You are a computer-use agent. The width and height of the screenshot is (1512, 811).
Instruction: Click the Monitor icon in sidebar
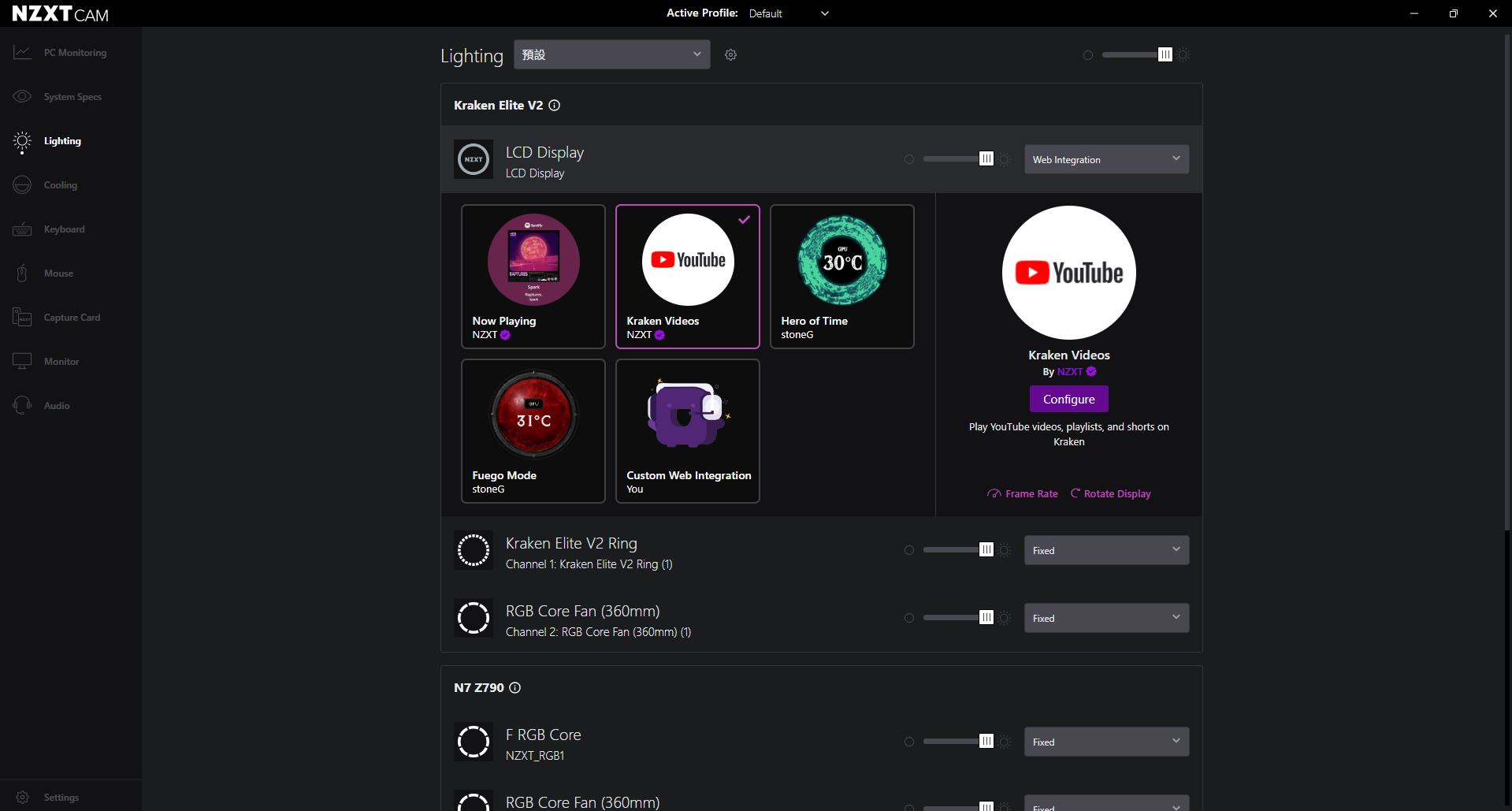[22, 362]
